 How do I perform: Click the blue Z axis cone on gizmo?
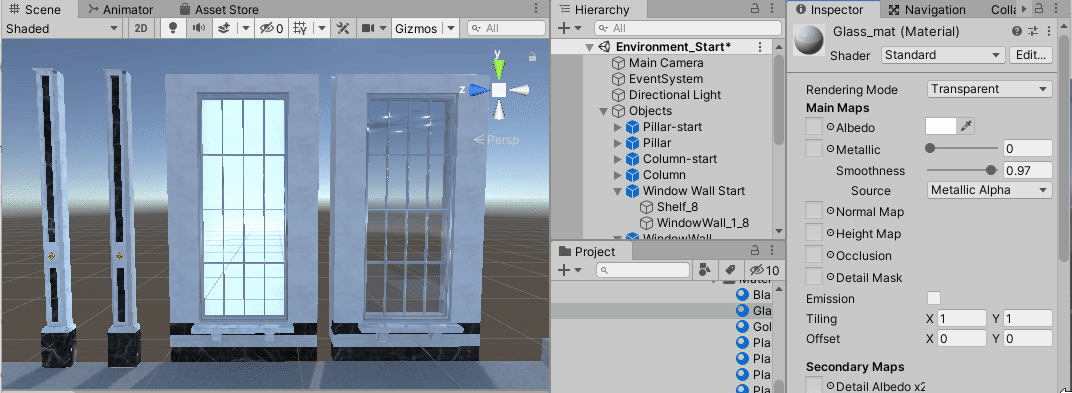pyautogui.click(x=480, y=90)
